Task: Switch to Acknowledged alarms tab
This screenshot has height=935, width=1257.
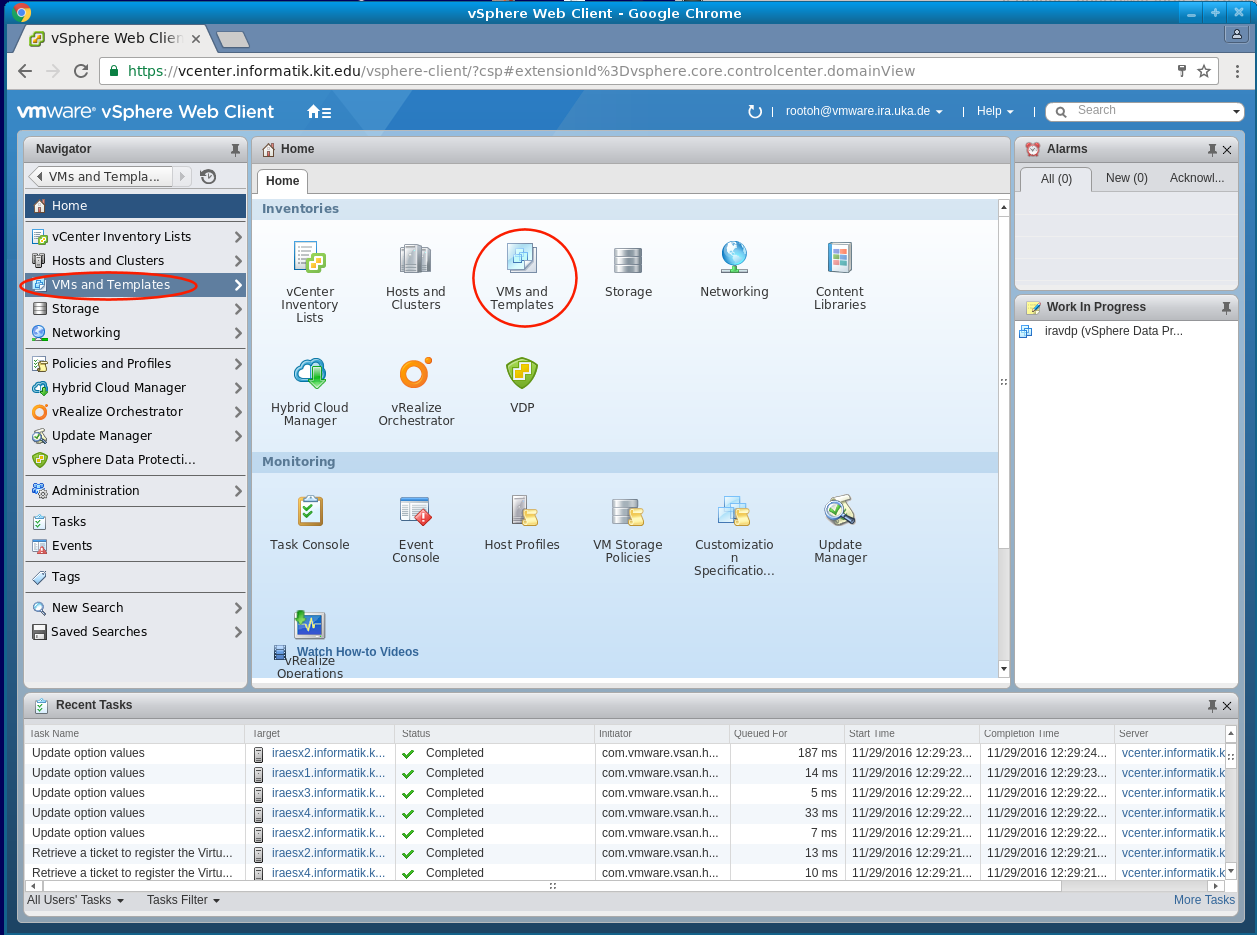Action: pyautogui.click(x=1196, y=179)
